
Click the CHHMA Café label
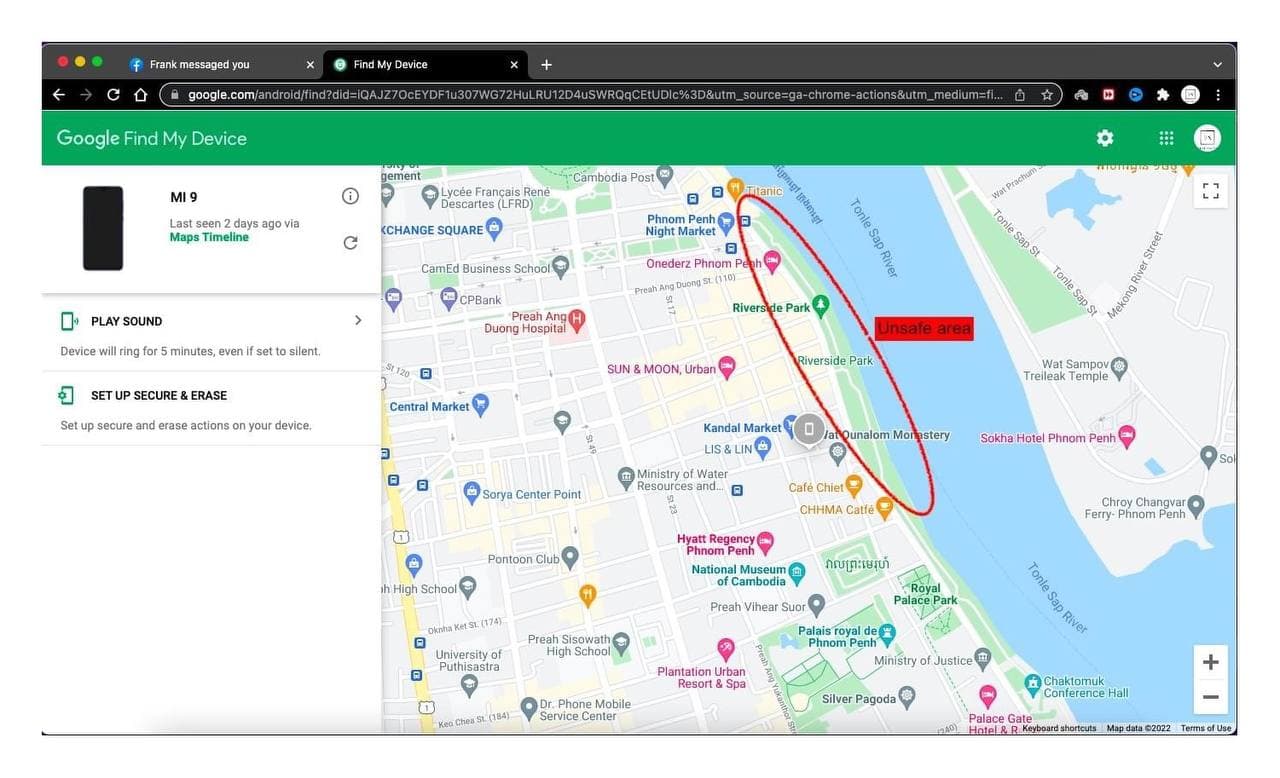837,510
